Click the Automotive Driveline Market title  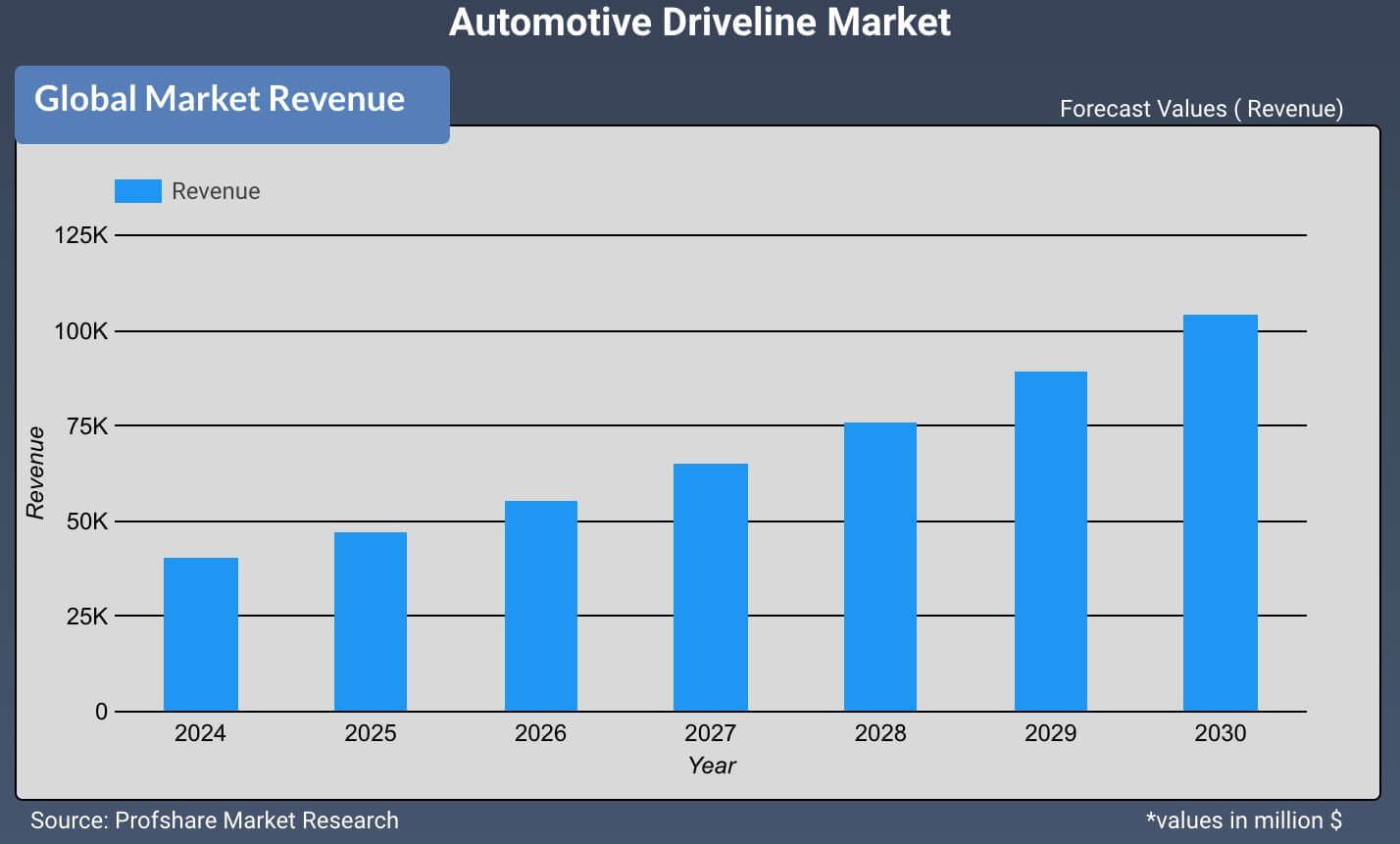700,22
